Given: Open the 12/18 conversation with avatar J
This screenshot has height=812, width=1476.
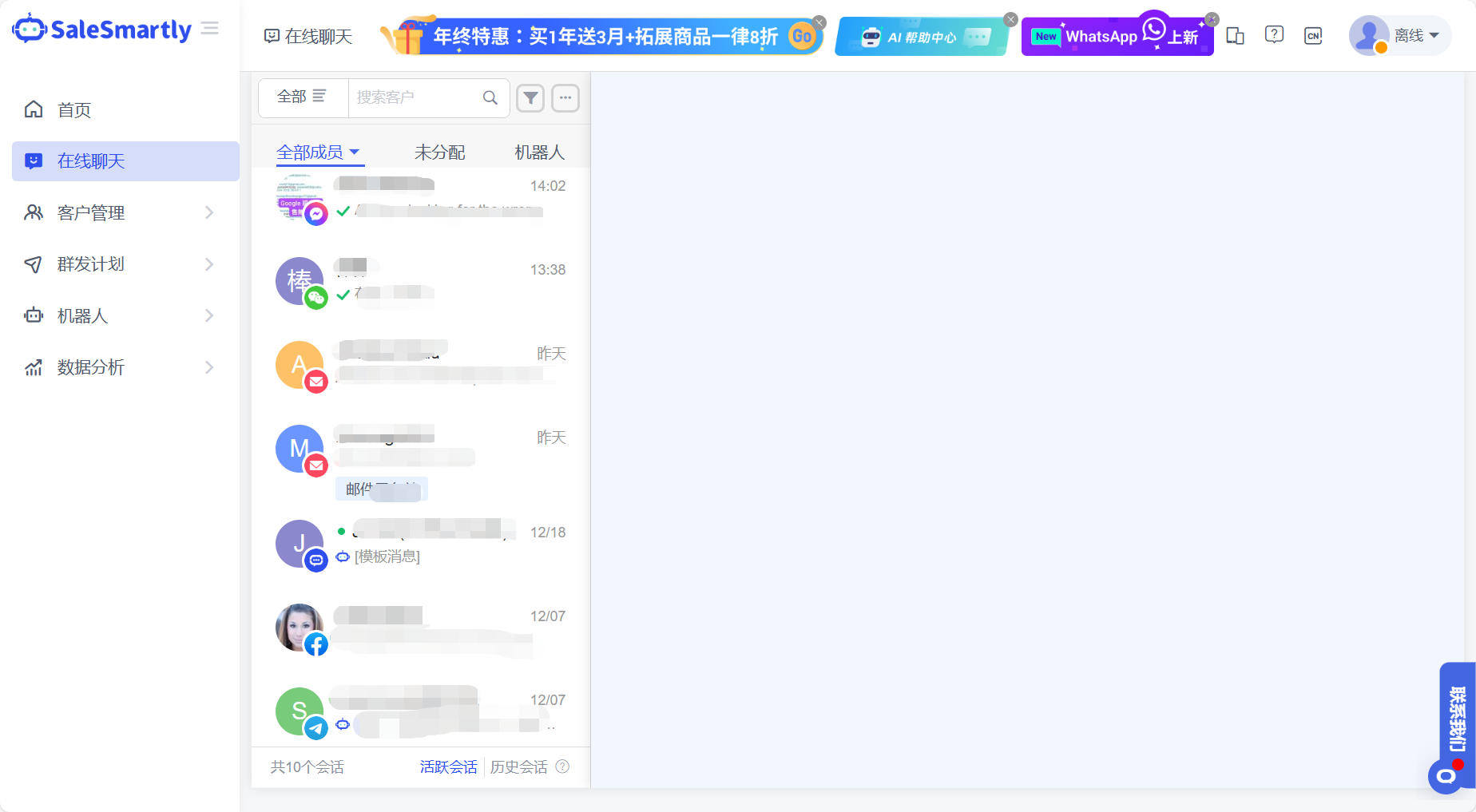Looking at the screenshot, I should pyautogui.click(x=421, y=545).
